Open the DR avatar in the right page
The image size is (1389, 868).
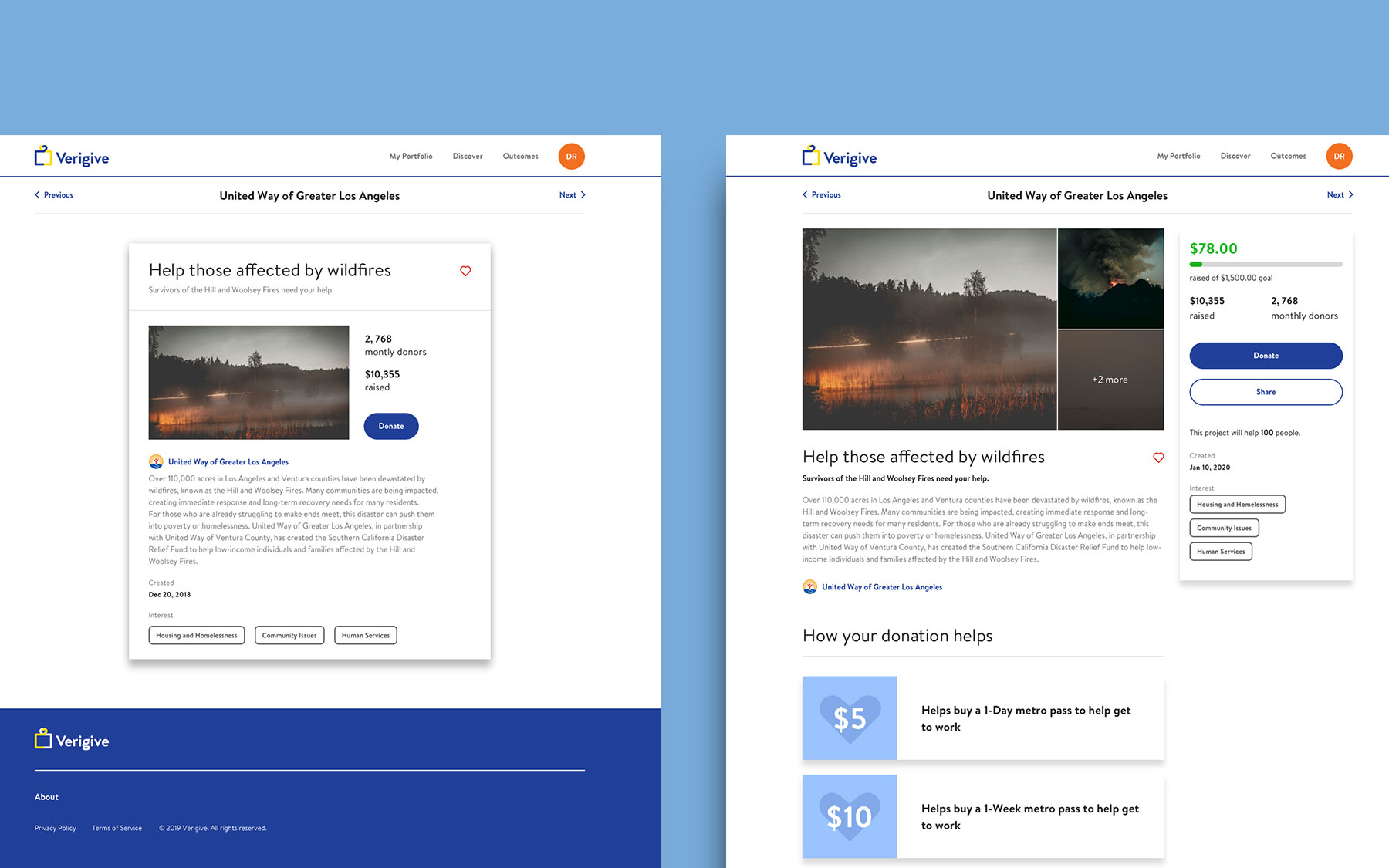coord(1339,157)
